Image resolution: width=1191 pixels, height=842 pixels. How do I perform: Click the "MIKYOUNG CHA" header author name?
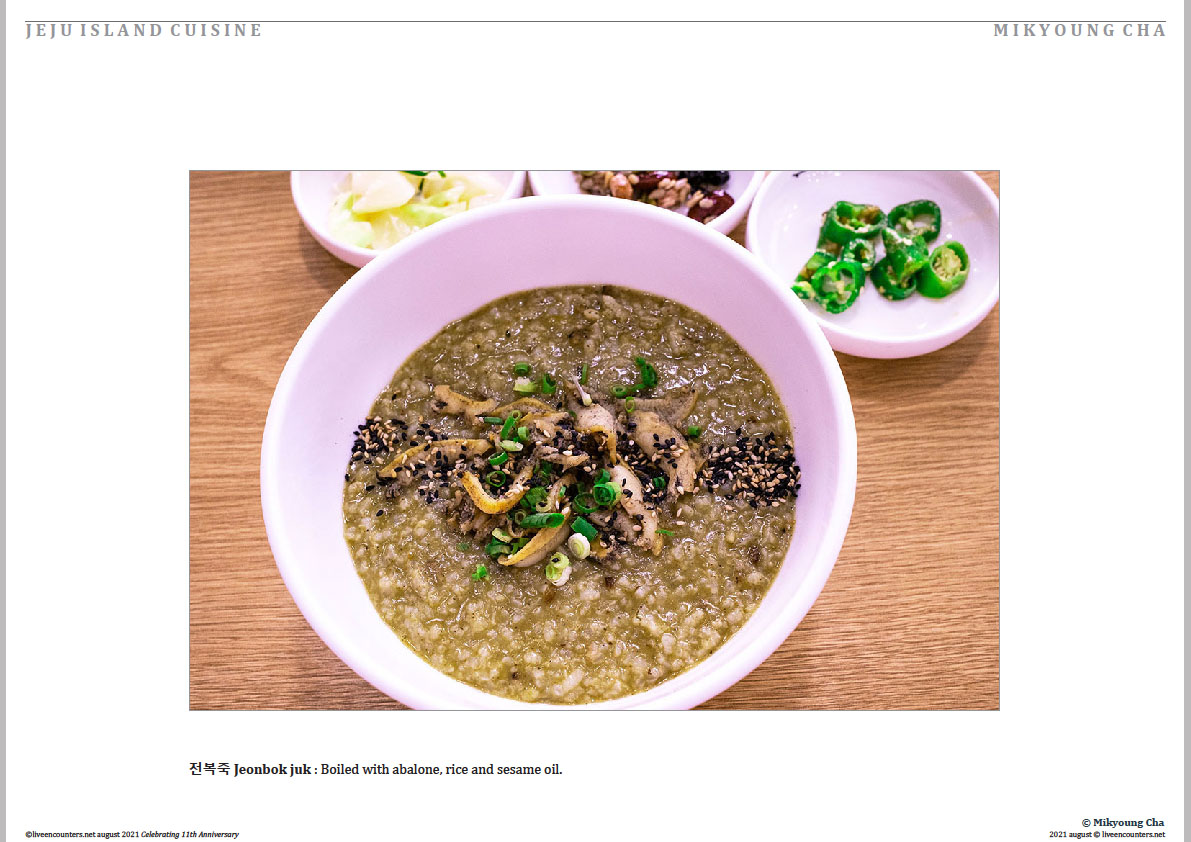(x=1079, y=30)
